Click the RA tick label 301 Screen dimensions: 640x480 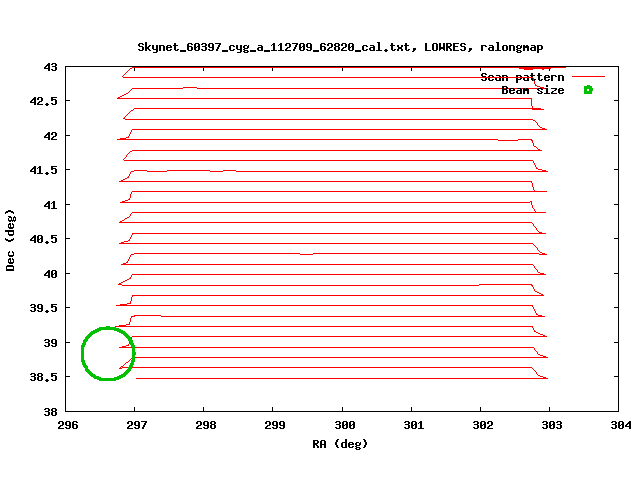tap(414, 425)
